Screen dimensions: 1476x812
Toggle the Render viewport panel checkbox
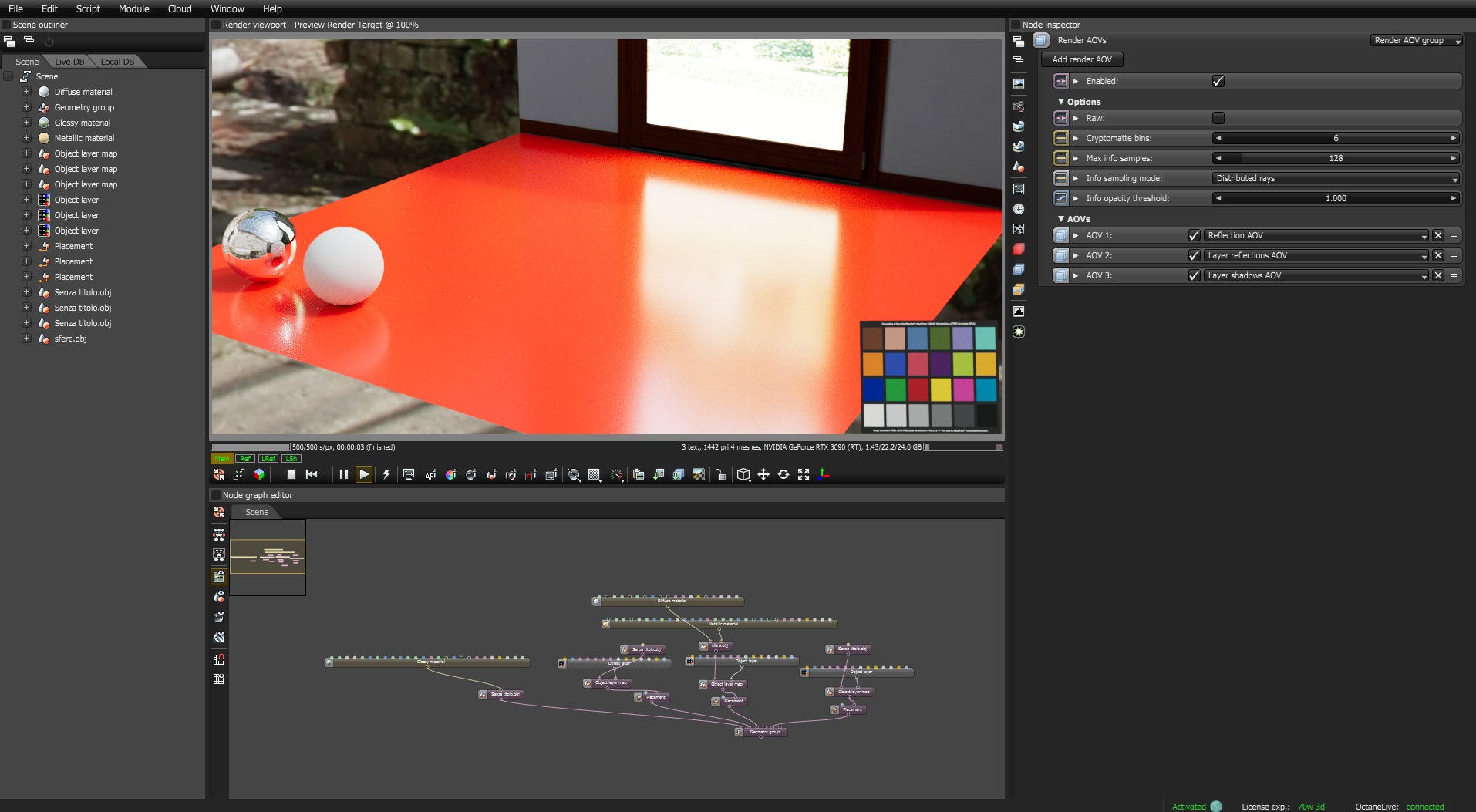tap(216, 25)
